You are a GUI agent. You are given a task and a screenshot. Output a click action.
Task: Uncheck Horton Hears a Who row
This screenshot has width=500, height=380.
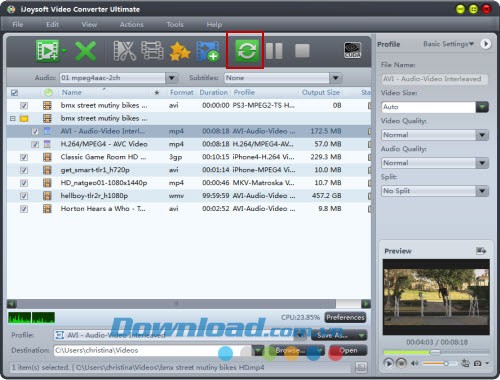click(x=24, y=209)
